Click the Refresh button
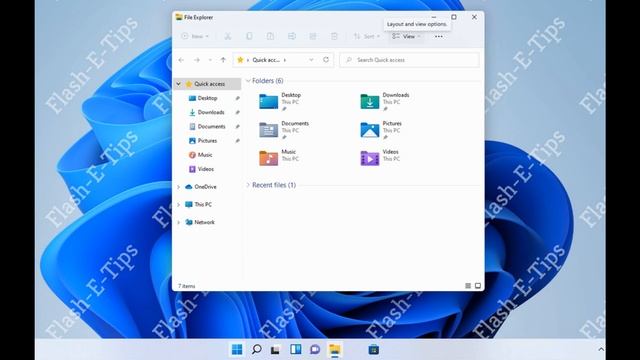The width and height of the screenshot is (640, 360). tap(326, 60)
